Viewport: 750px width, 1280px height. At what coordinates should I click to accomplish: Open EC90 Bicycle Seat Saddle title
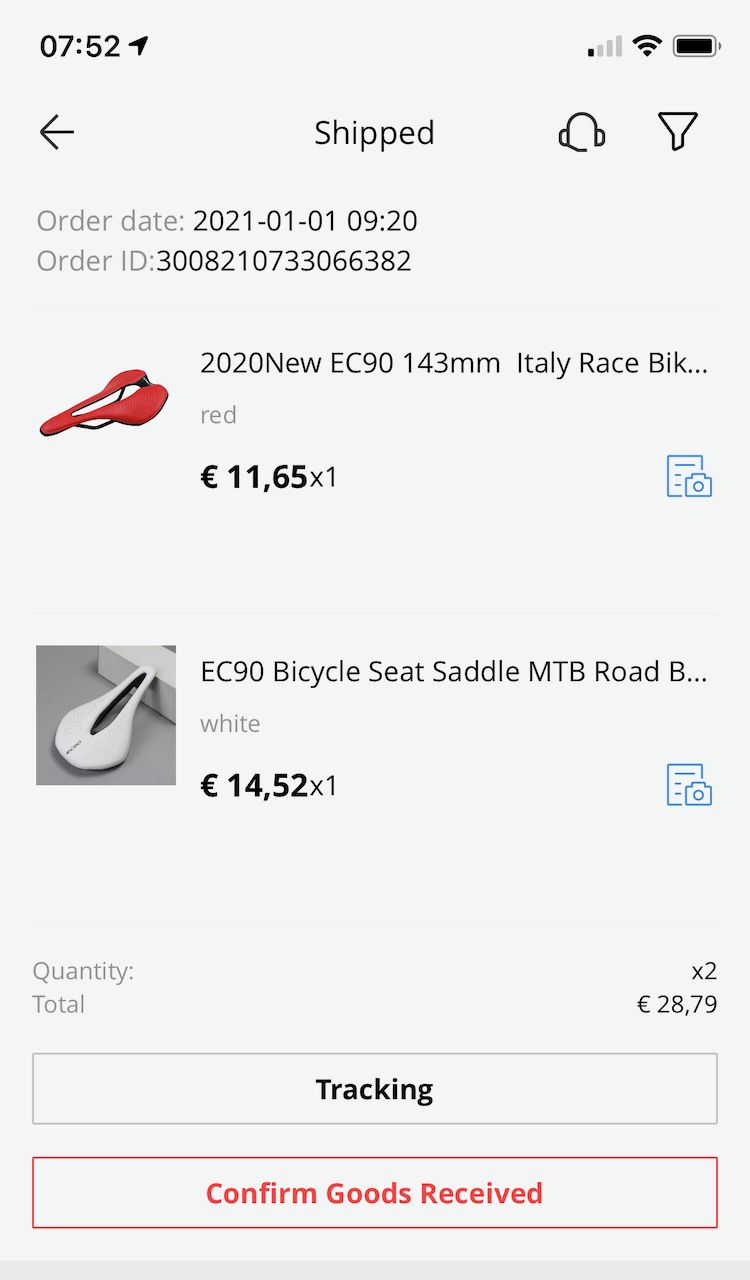pyautogui.click(x=454, y=672)
